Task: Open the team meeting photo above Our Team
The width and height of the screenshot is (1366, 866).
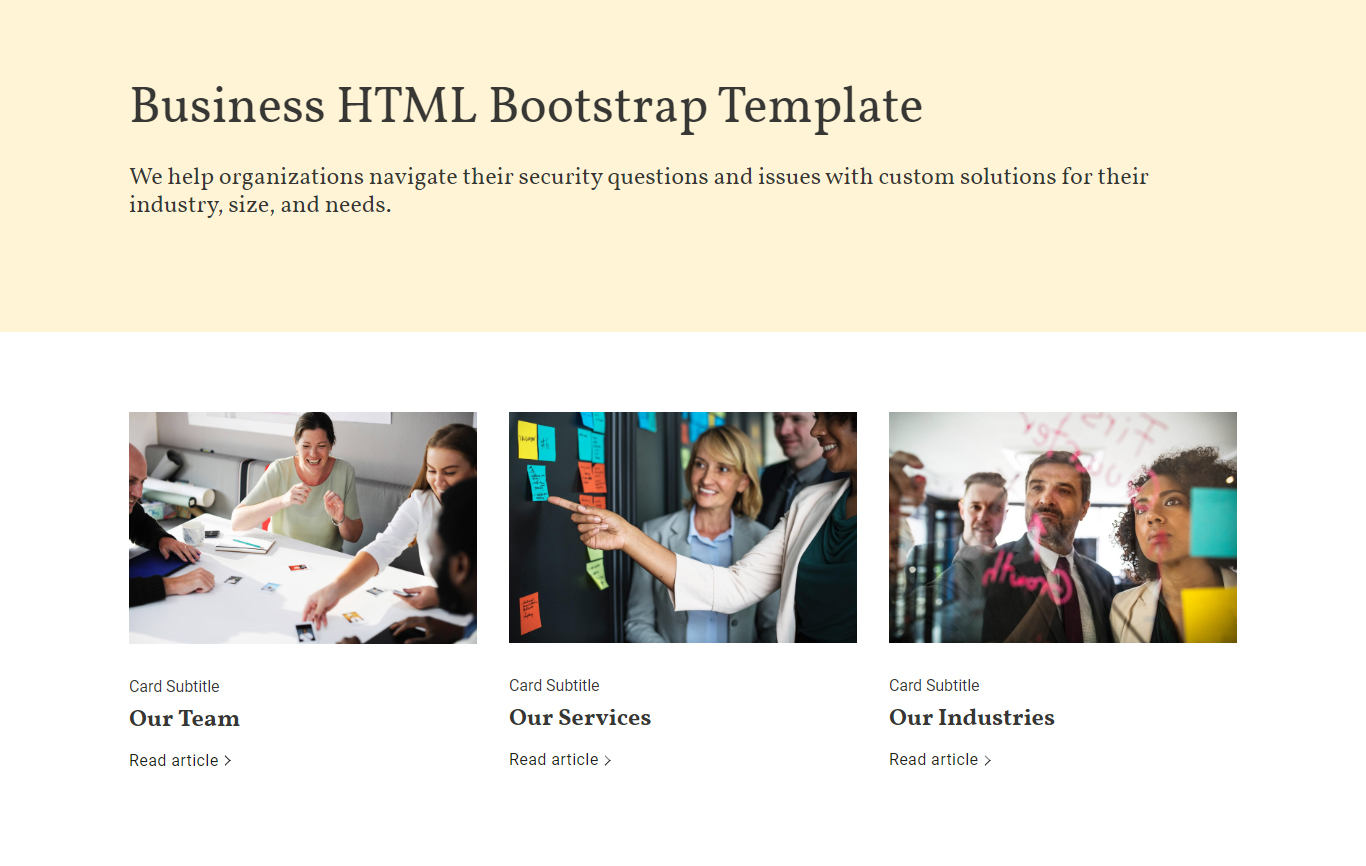Action: [x=303, y=528]
